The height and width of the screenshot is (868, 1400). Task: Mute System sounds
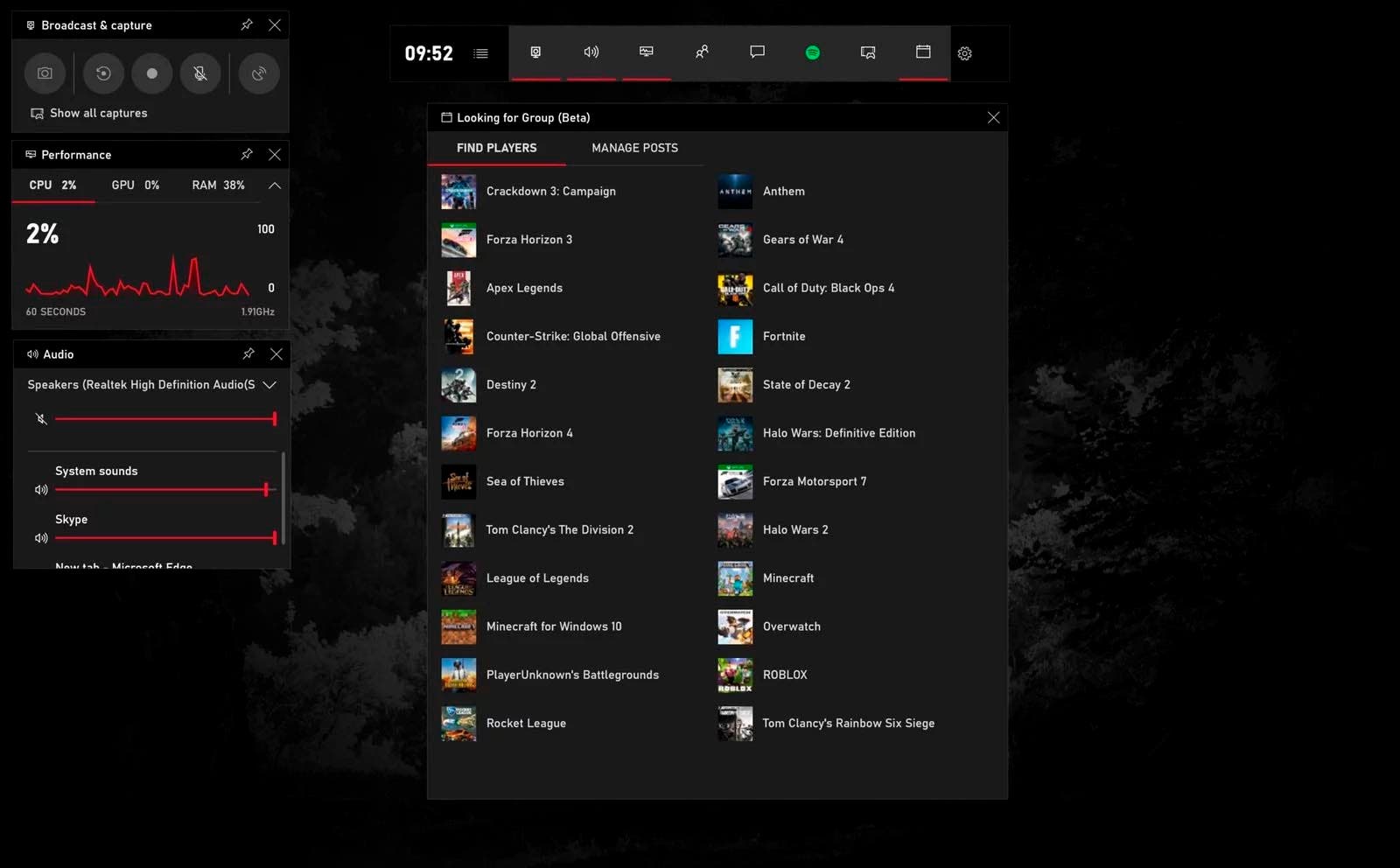(x=40, y=490)
